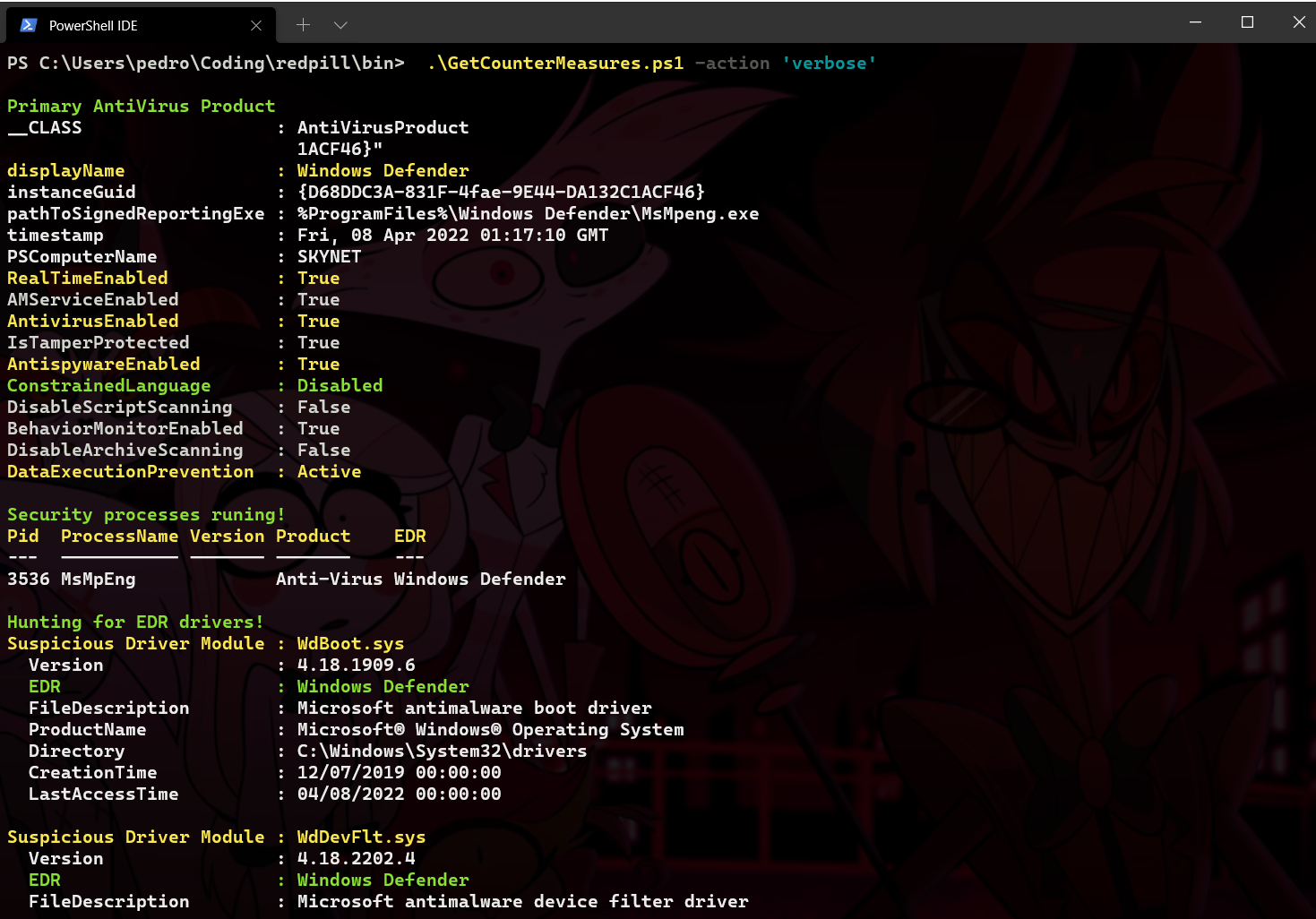Click the Hunting for EDR drivers! heading
Image resolution: width=1316 pixels, height=919 pixels.
pyautogui.click(x=135, y=623)
